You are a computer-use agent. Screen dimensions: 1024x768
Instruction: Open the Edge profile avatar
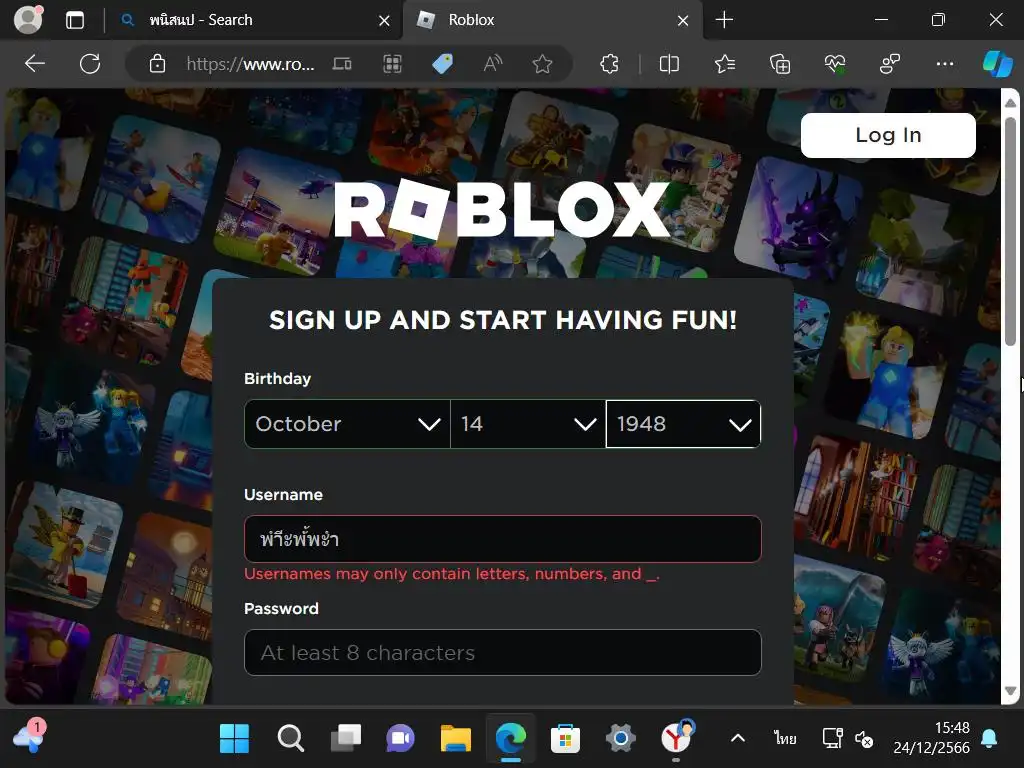click(28, 20)
